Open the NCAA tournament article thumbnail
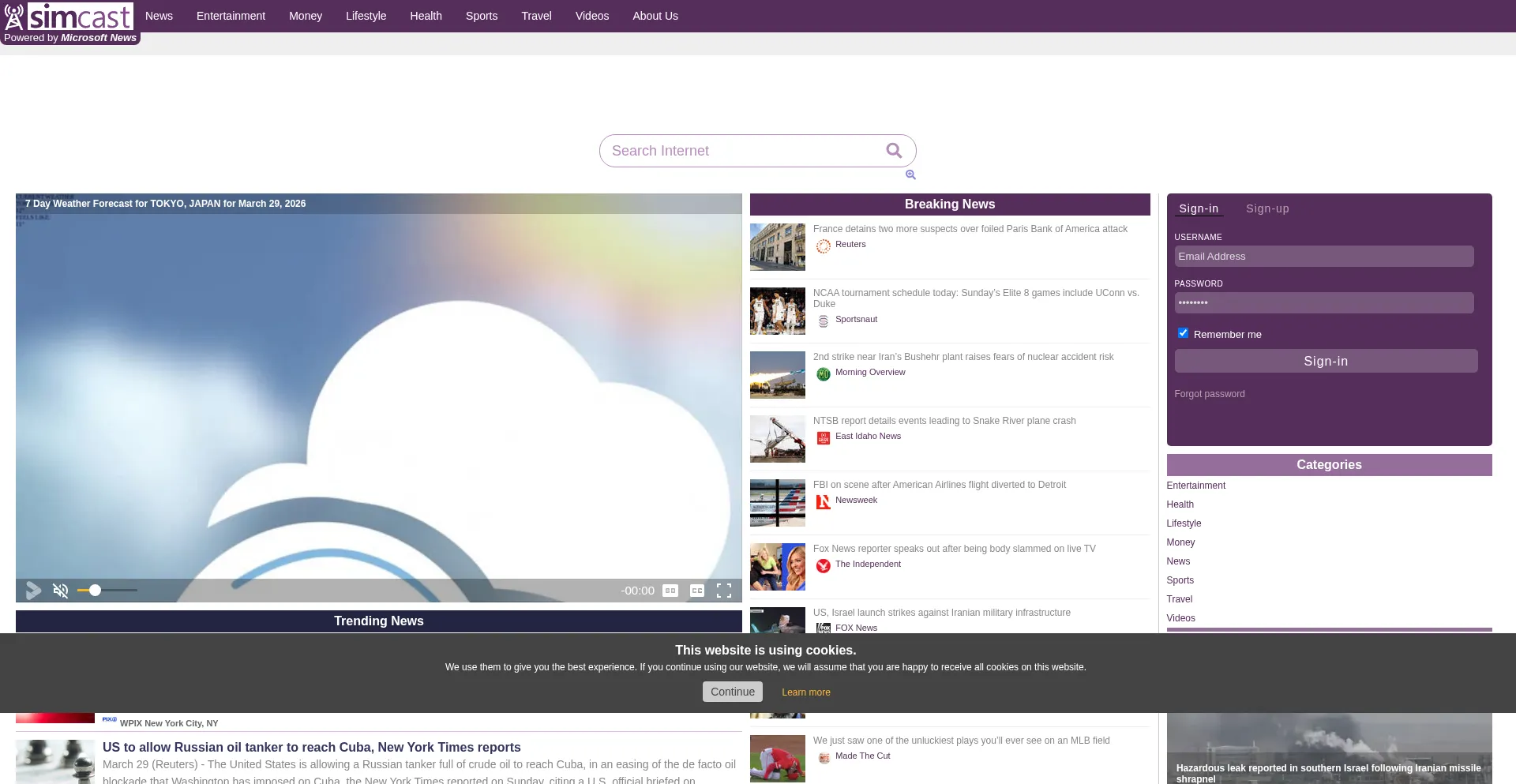Screen dimensions: 1516x784 tap(778, 311)
